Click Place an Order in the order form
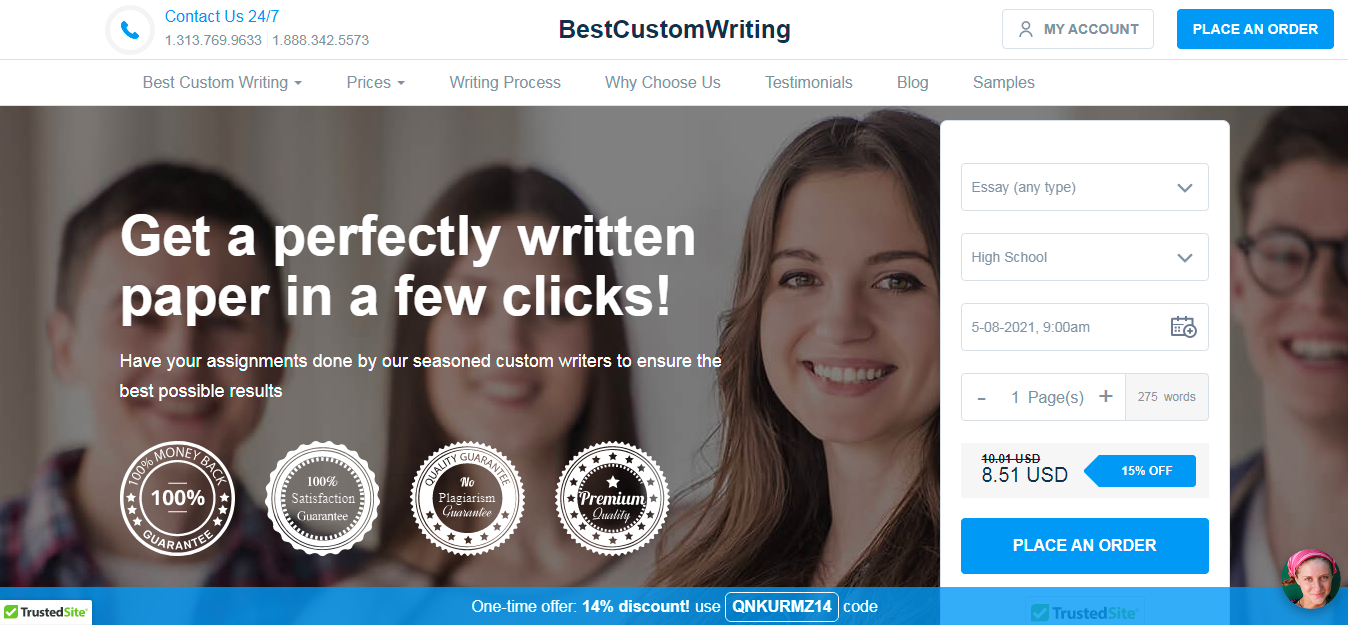 point(1085,546)
